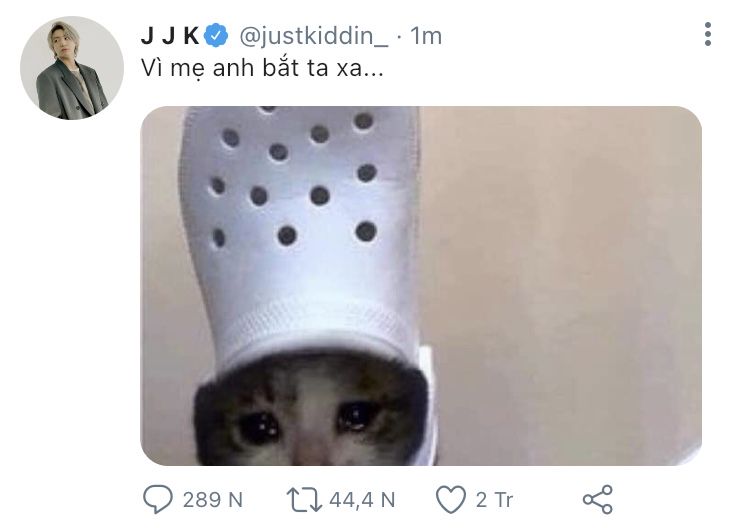Click the 289 N reply count
Viewport: 750px width, 528px height.
213,500
